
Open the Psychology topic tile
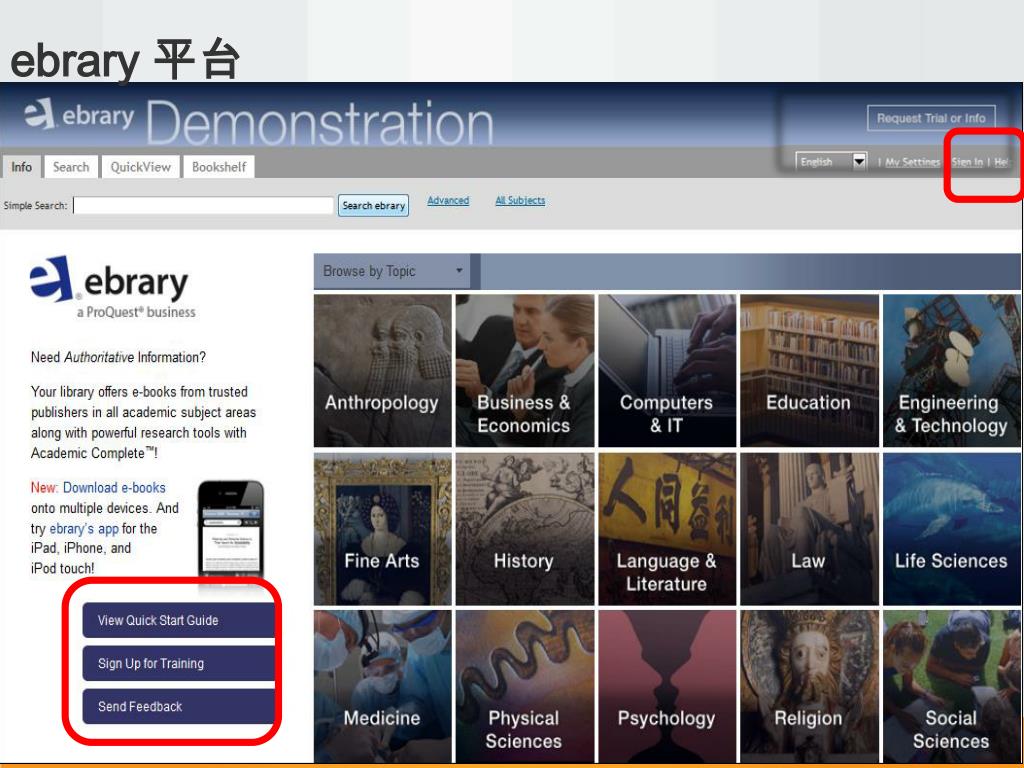point(667,686)
